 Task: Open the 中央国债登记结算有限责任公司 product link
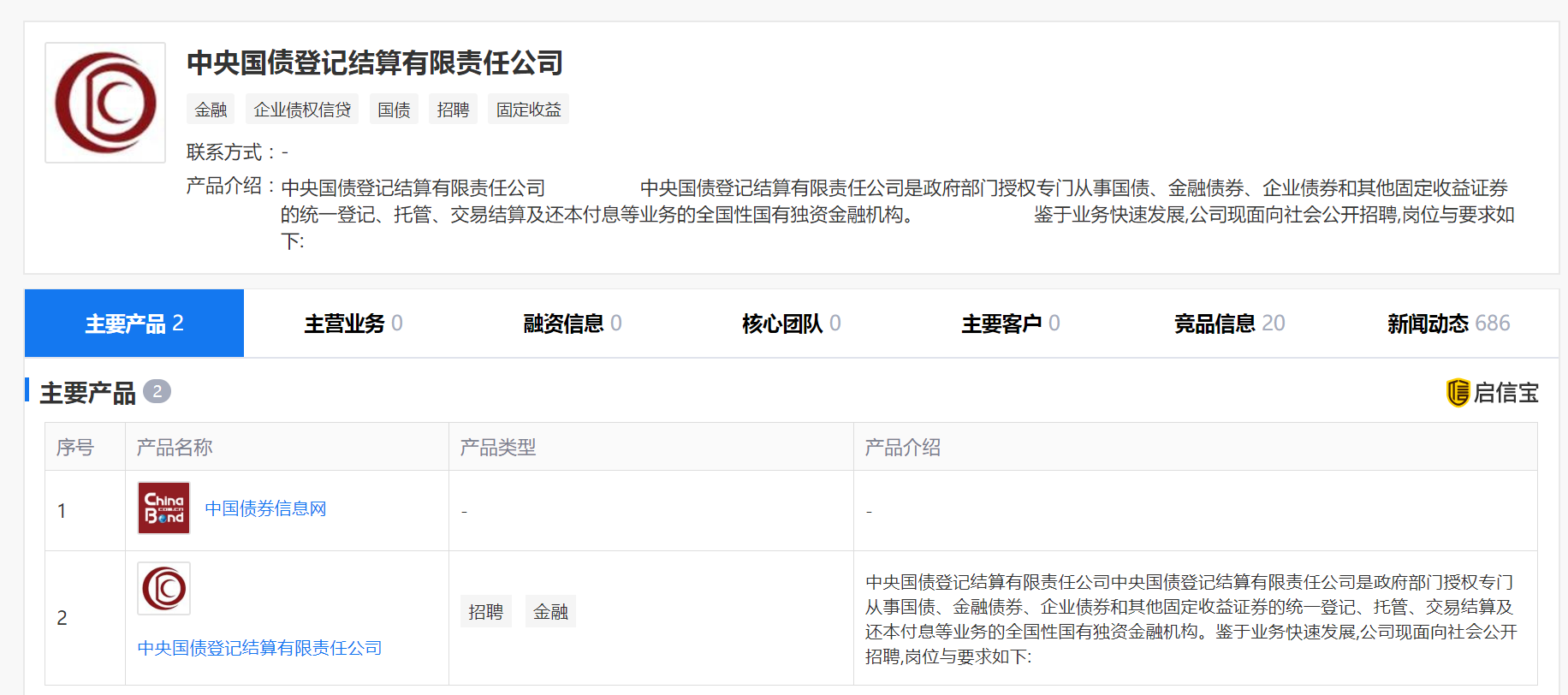pyautogui.click(x=259, y=648)
